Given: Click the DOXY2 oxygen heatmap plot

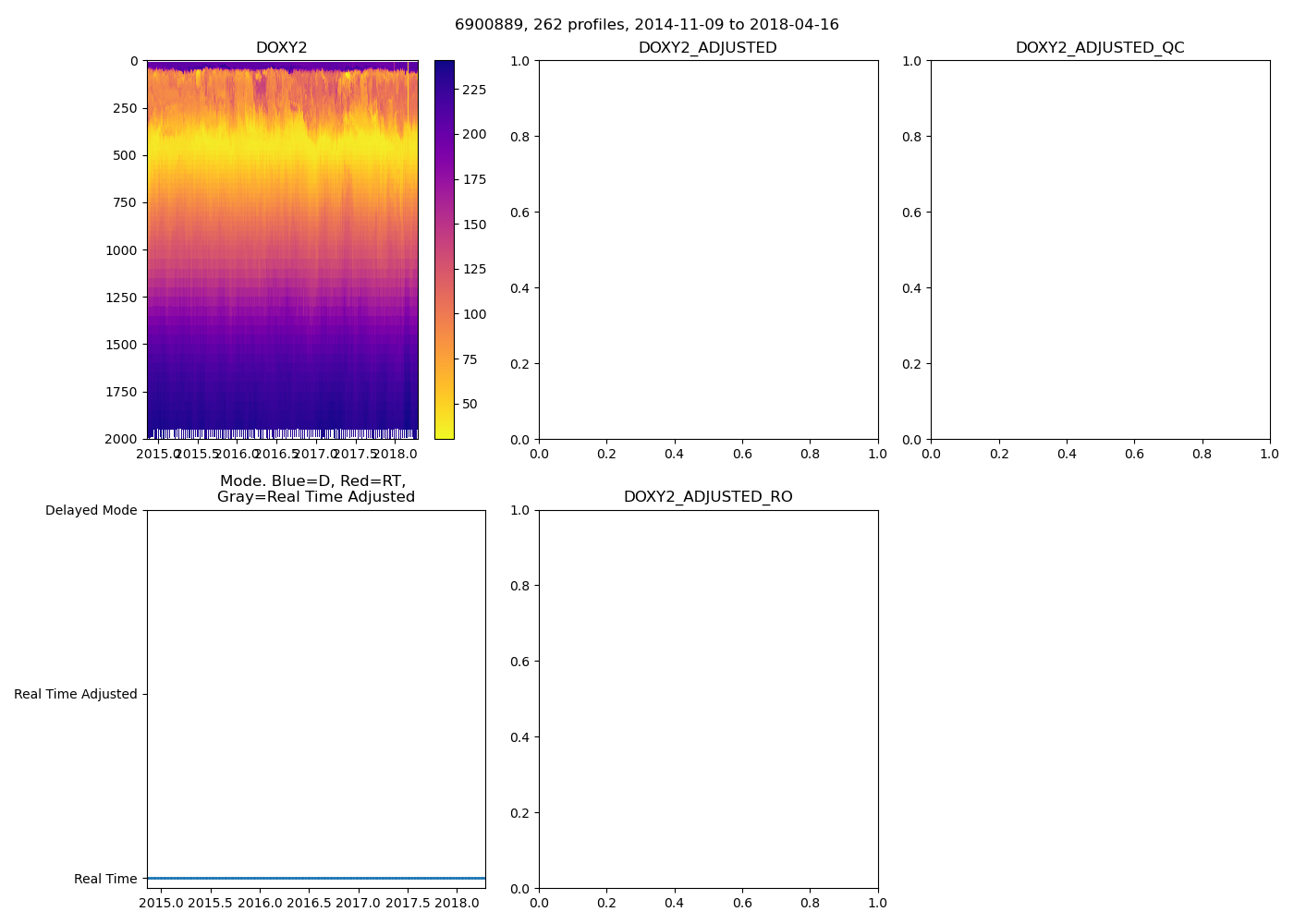Looking at the screenshot, I should point(282,249).
